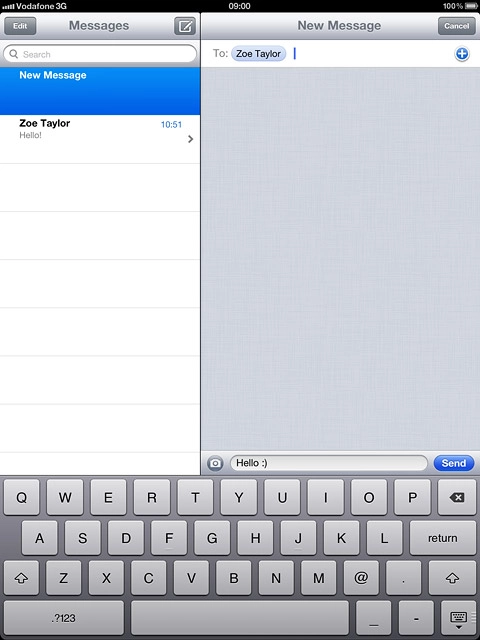
Task: Hit the backspace delete key
Action: [456, 497]
